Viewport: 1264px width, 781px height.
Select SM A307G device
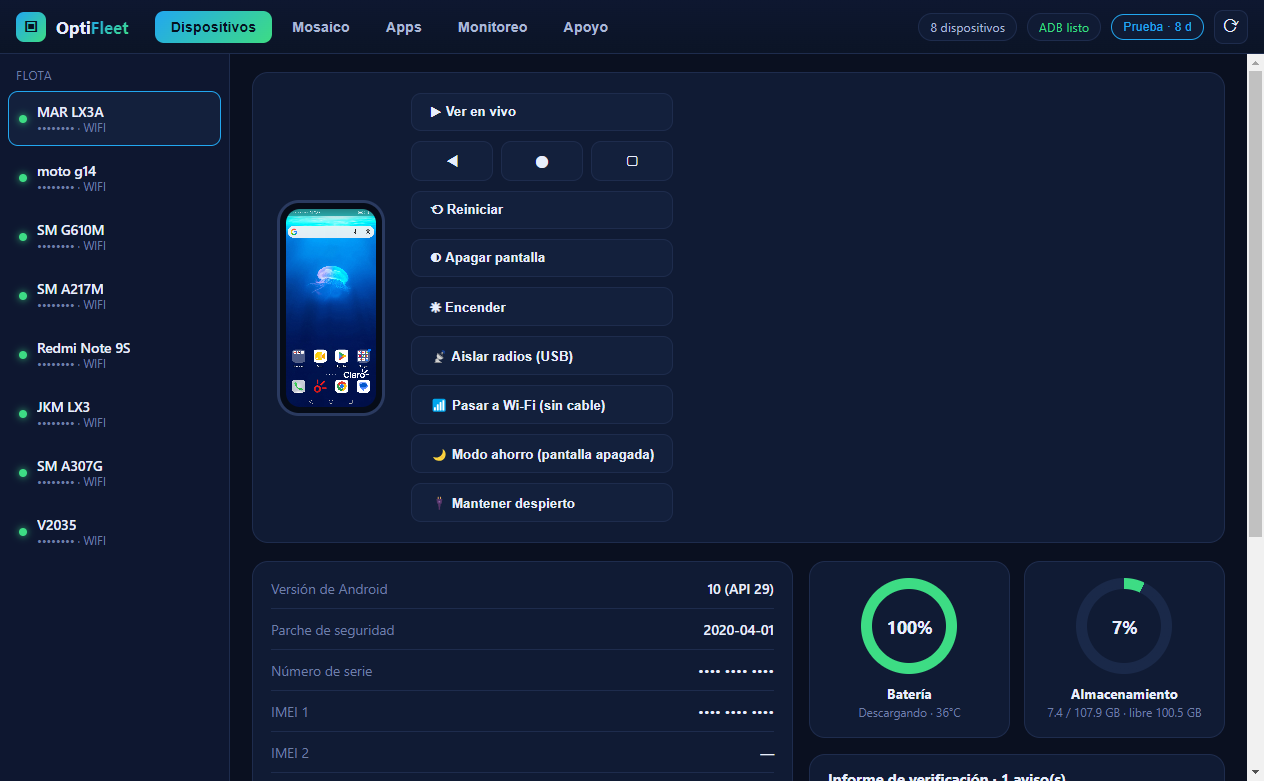click(114, 473)
